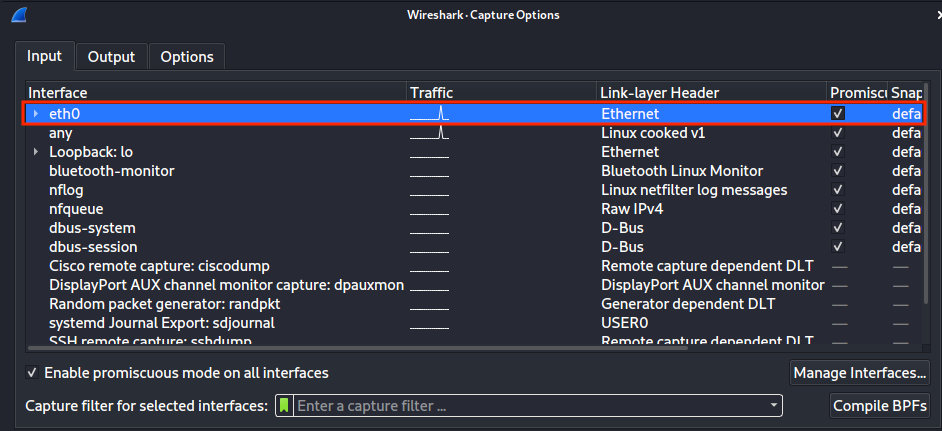
Task: Select the dbus-system interface
Action: tap(92, 228)
